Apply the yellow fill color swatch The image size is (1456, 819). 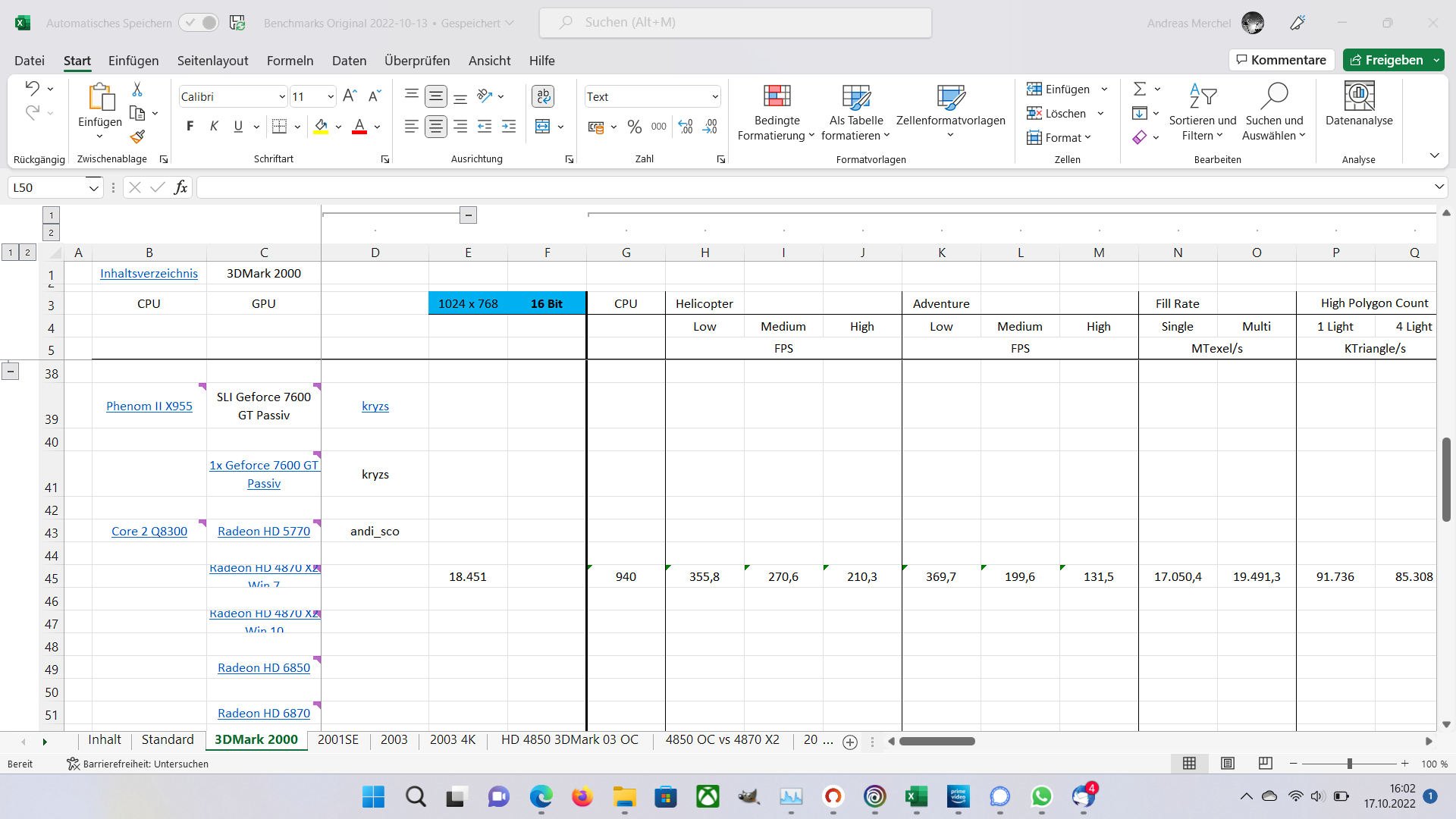pyautogui.click(x=321, y=127)
